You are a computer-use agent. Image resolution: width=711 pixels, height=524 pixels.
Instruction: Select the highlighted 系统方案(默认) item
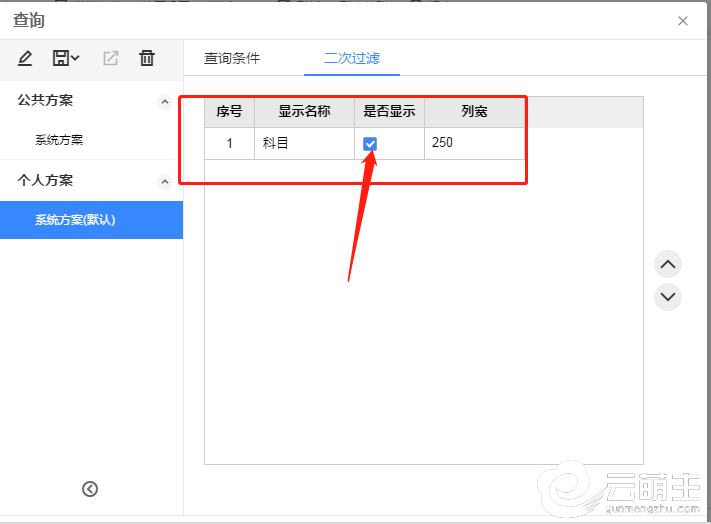[x=75, y=220]
